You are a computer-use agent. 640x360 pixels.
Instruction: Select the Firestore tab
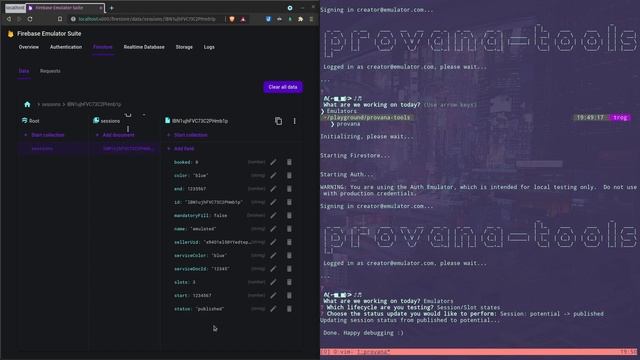click(x=102, y=47)
